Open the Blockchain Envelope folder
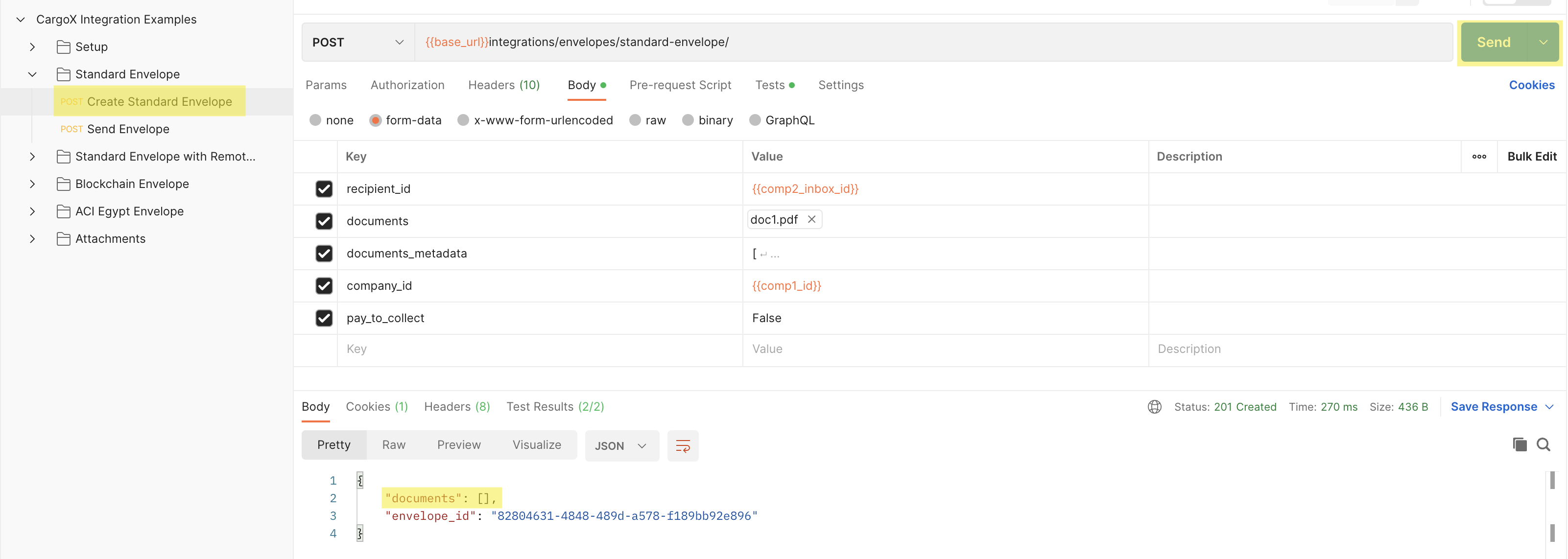This screenshot has width=1568, height=559. point(131,184)
